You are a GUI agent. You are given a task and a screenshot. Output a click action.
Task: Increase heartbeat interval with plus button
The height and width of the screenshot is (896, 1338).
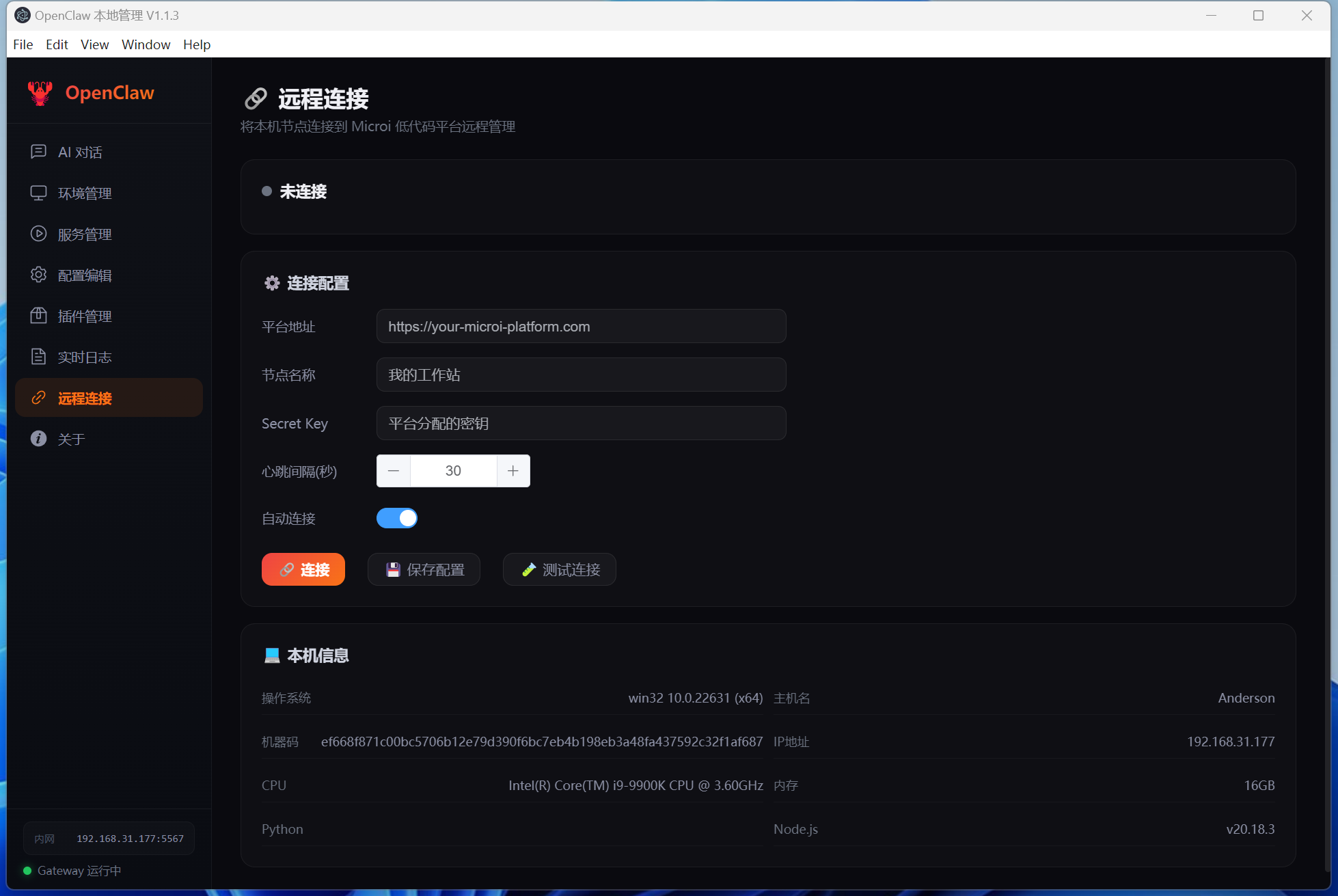coord(513,471)
